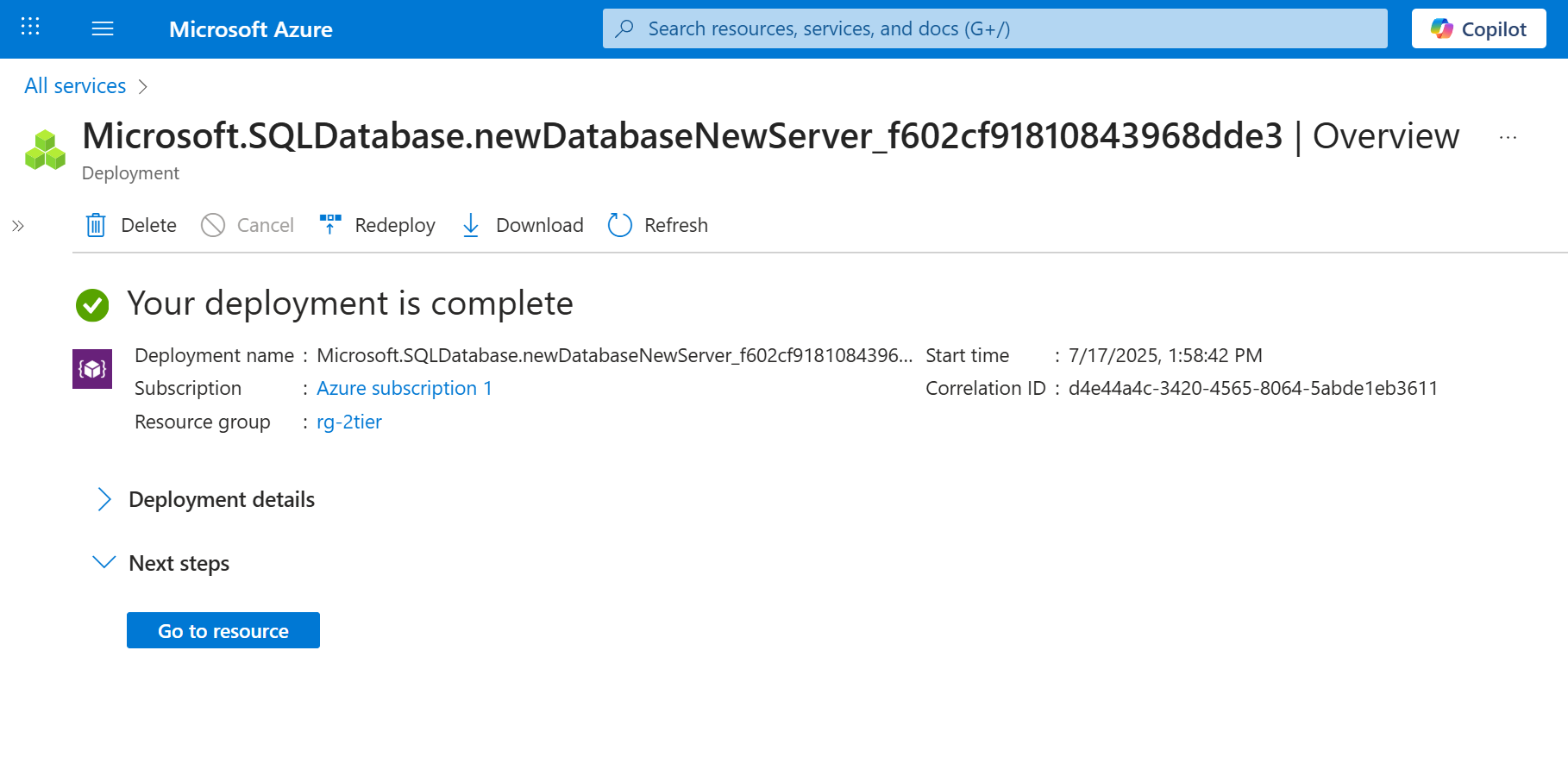Refresh the deployment overview
The image size is (1568, 763).
point(657,225)
